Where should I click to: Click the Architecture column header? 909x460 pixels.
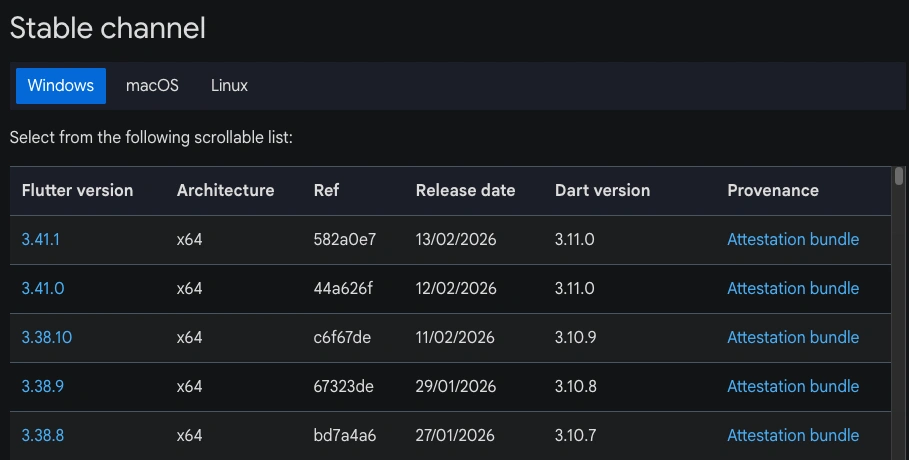(226, 190)
